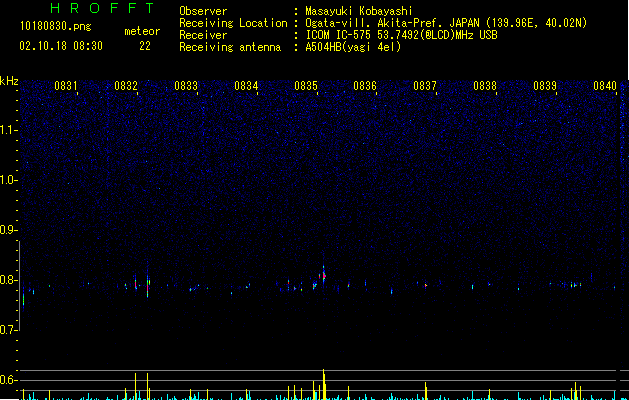Click the strongest meteor echo near 0835
This screenshot has width=629, height=400.
pos(323,275)
